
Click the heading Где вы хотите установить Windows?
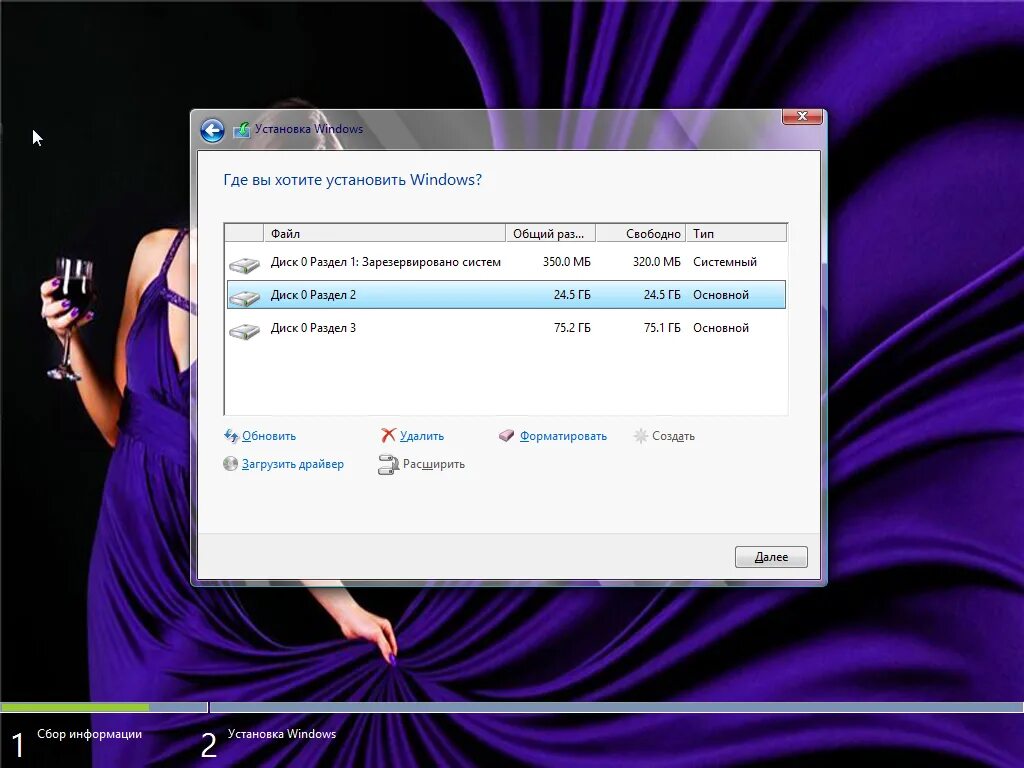353,180
